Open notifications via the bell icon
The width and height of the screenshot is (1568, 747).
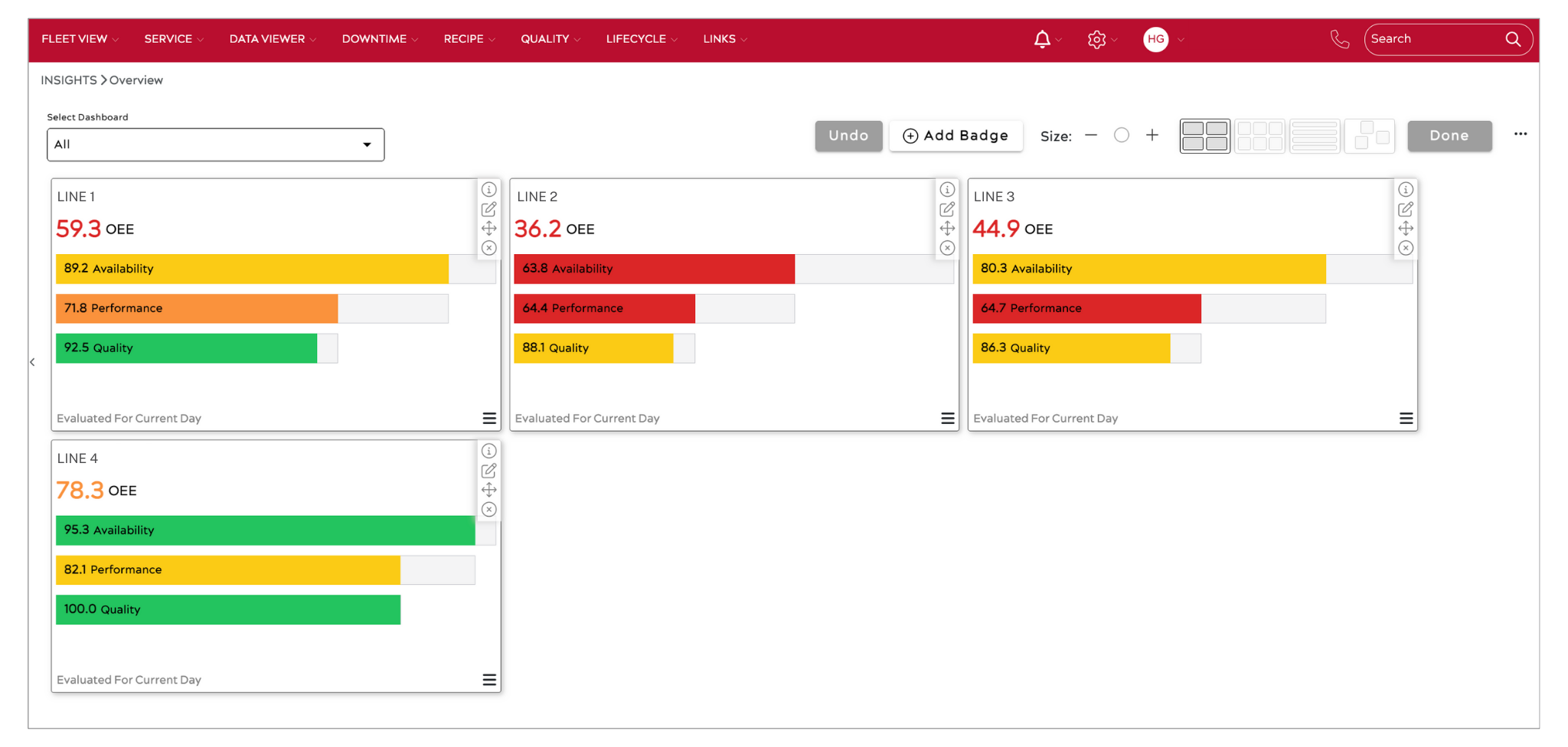tap(1042, 39)
